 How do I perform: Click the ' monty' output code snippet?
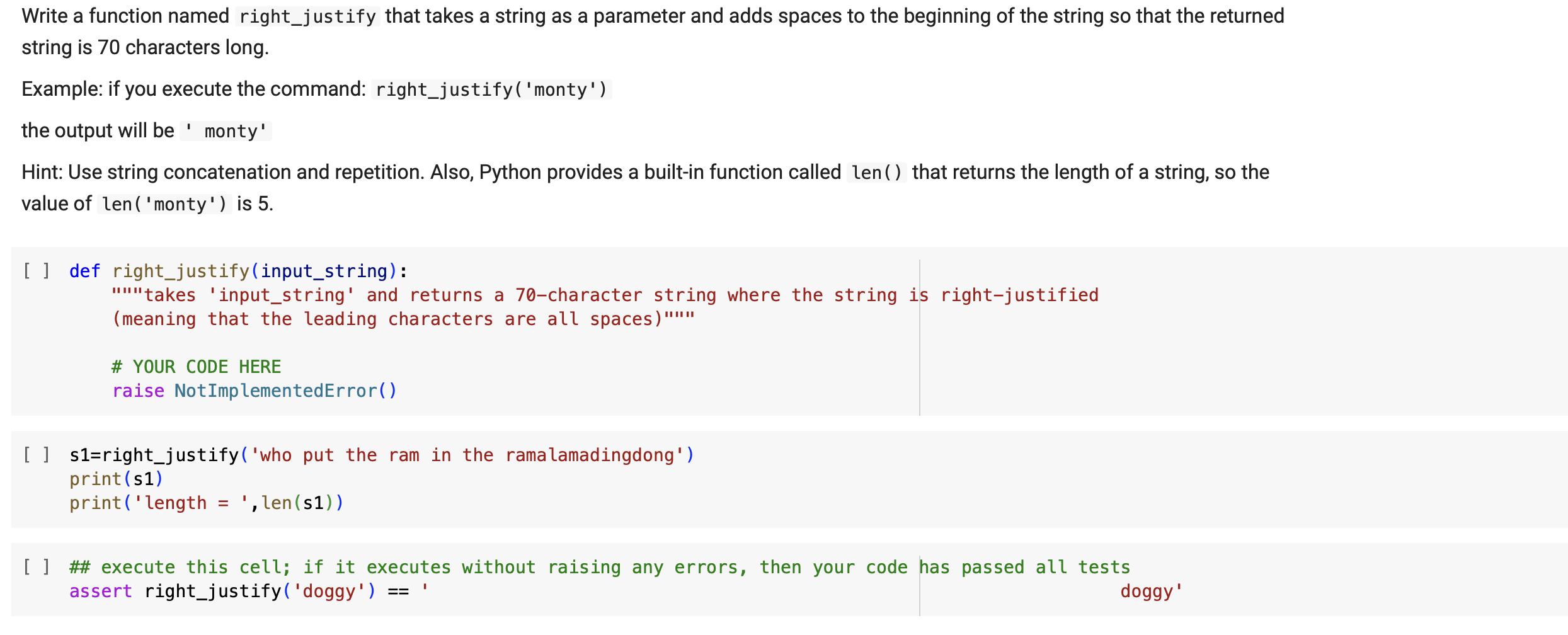click(x=226, y=131)
